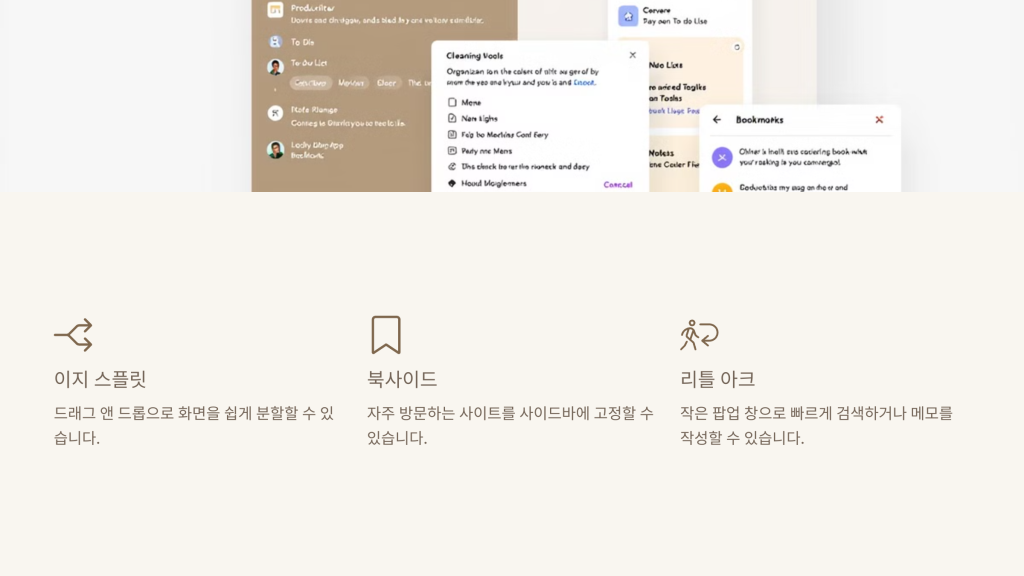Click the To Do List avatar in brown sidebar
1024x576 pixels.
pyautogui.click(x=275, y=67)
